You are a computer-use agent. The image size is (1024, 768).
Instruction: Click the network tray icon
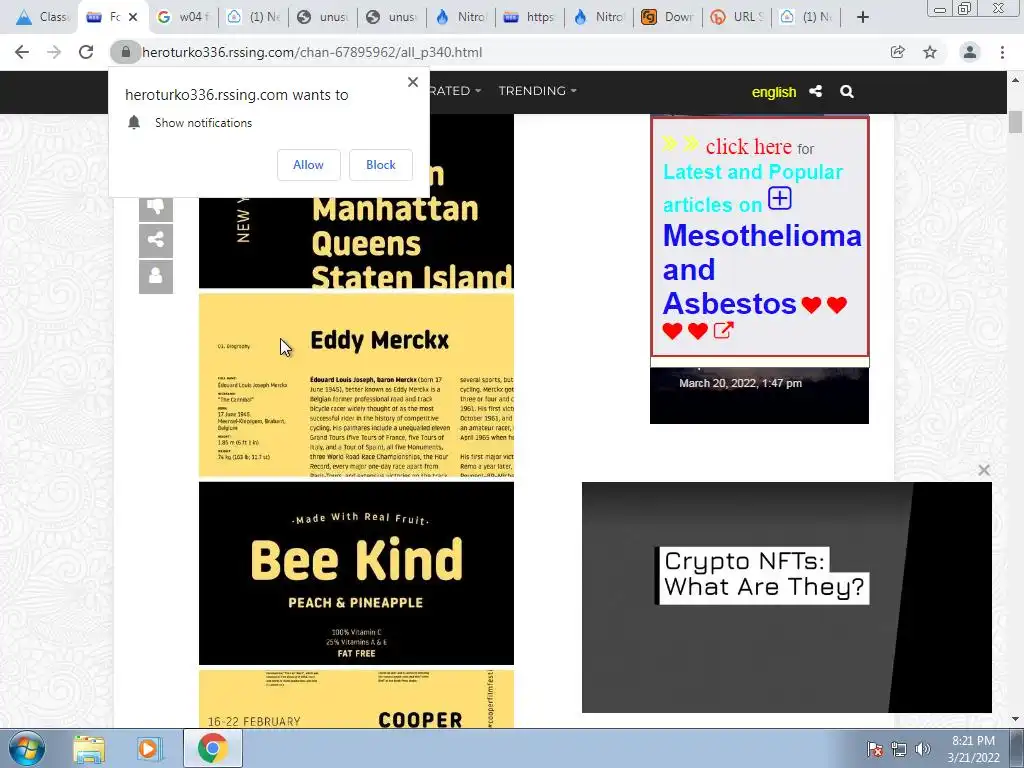click(899, 749)
